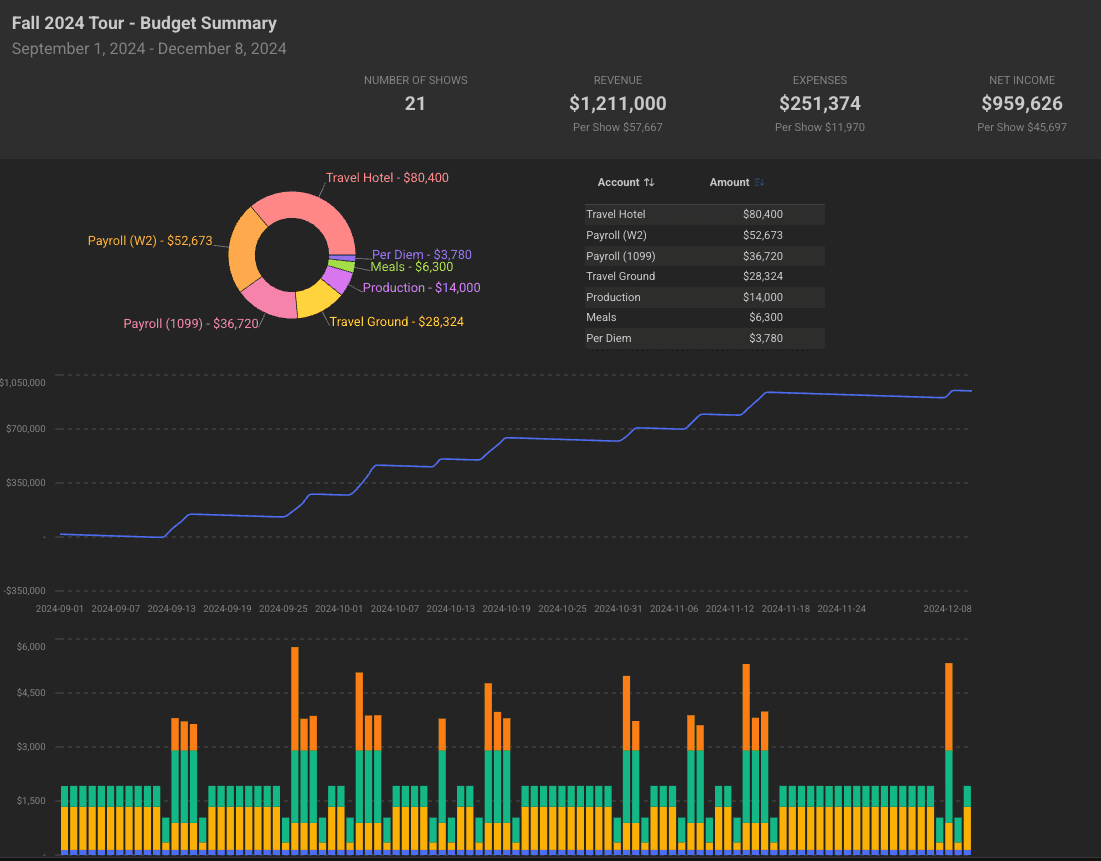Image resolution: width=1101 pixels, height=861 pixels.
Task: Select the Meals table row
Action: click(x=705, y=317)
